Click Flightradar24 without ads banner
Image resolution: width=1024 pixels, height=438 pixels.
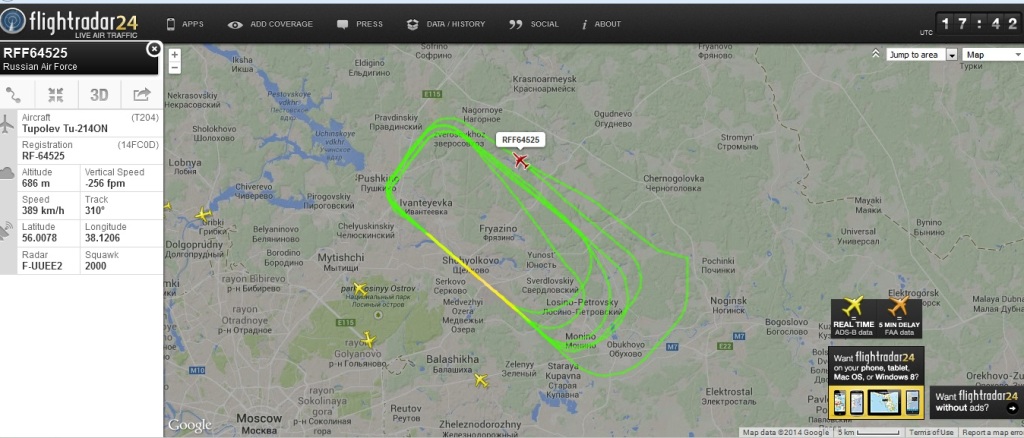coord(976,401)
